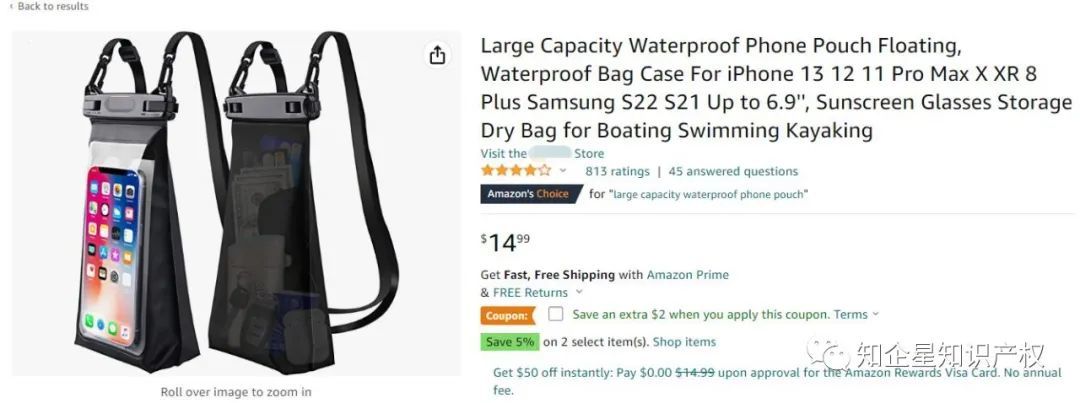Expand the star rating breakdown chevron
Image resolution: width=1080 pixels, height=403 pixels.
563,171
